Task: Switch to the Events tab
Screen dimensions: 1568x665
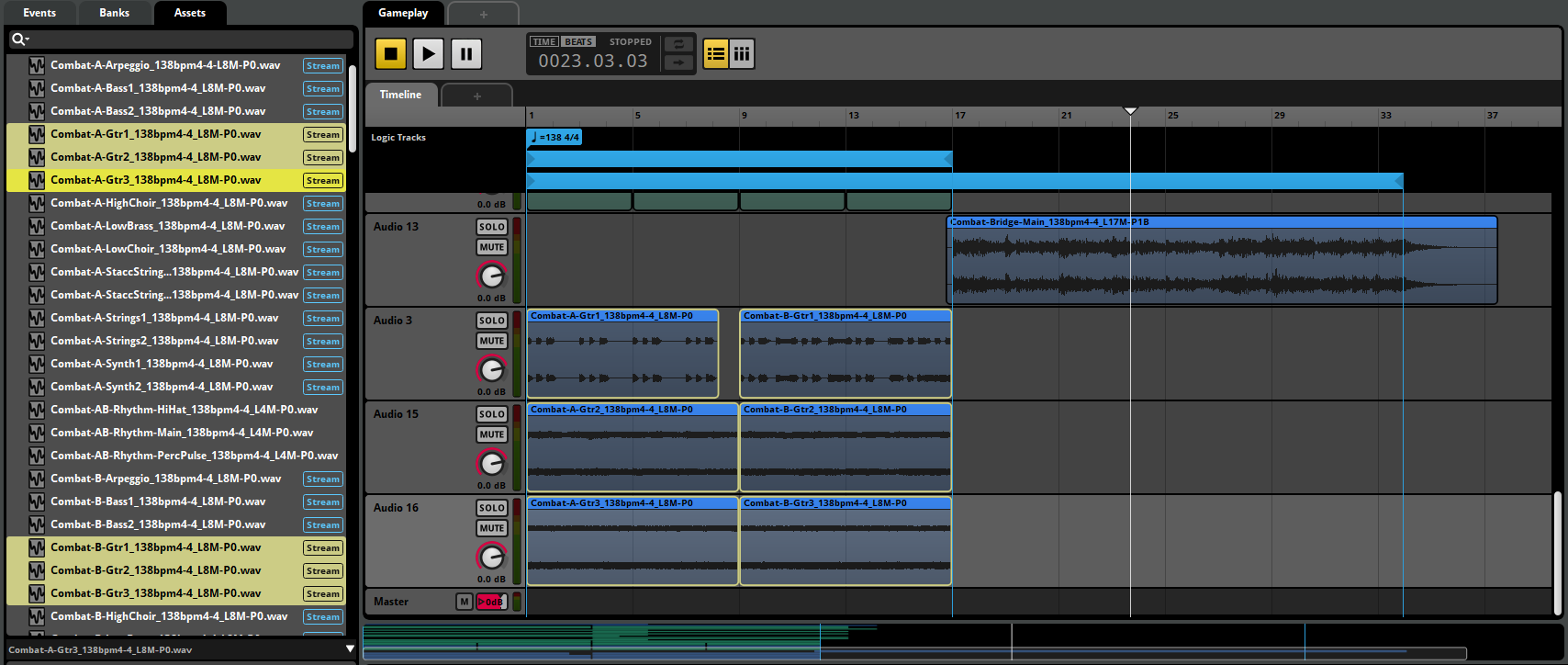Action: click(39, 13)
